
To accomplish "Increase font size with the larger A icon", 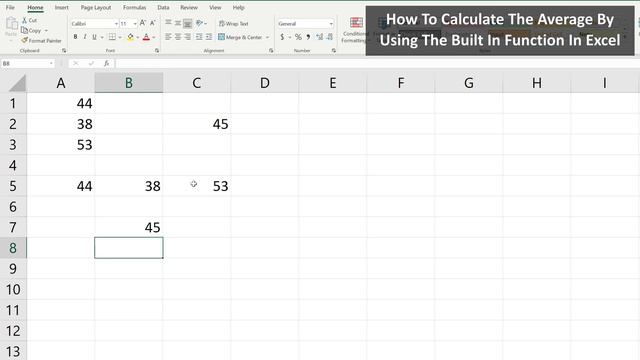I will click(x=142, y=23).
